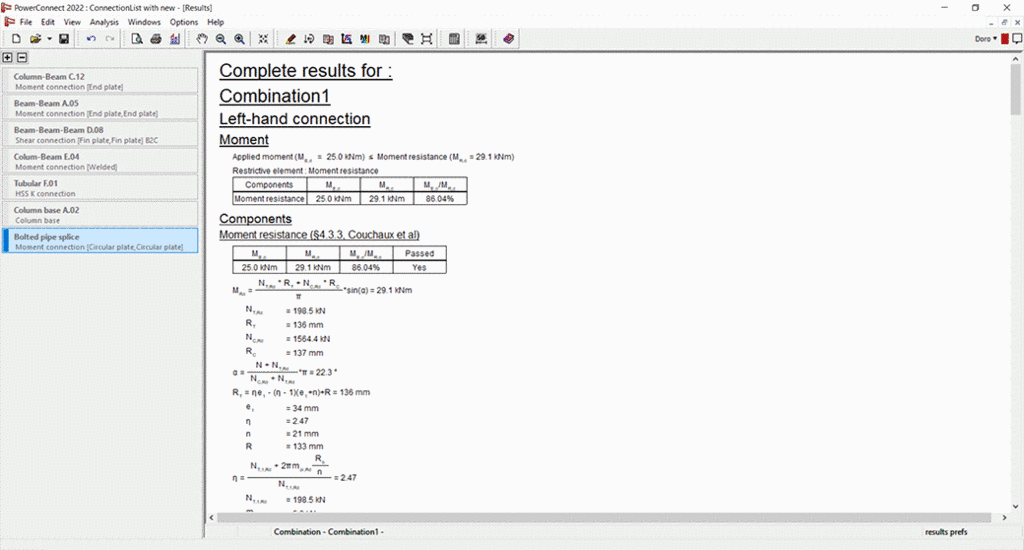
Task: Open the Analysis menu
Action: [x=104, y=22]
